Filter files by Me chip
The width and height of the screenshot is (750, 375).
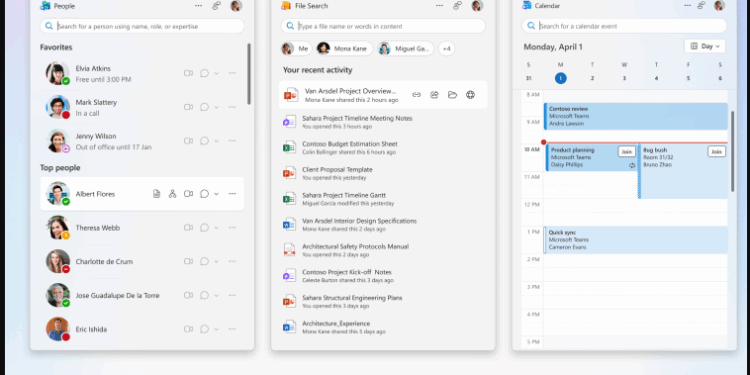(x=297, y=48)
